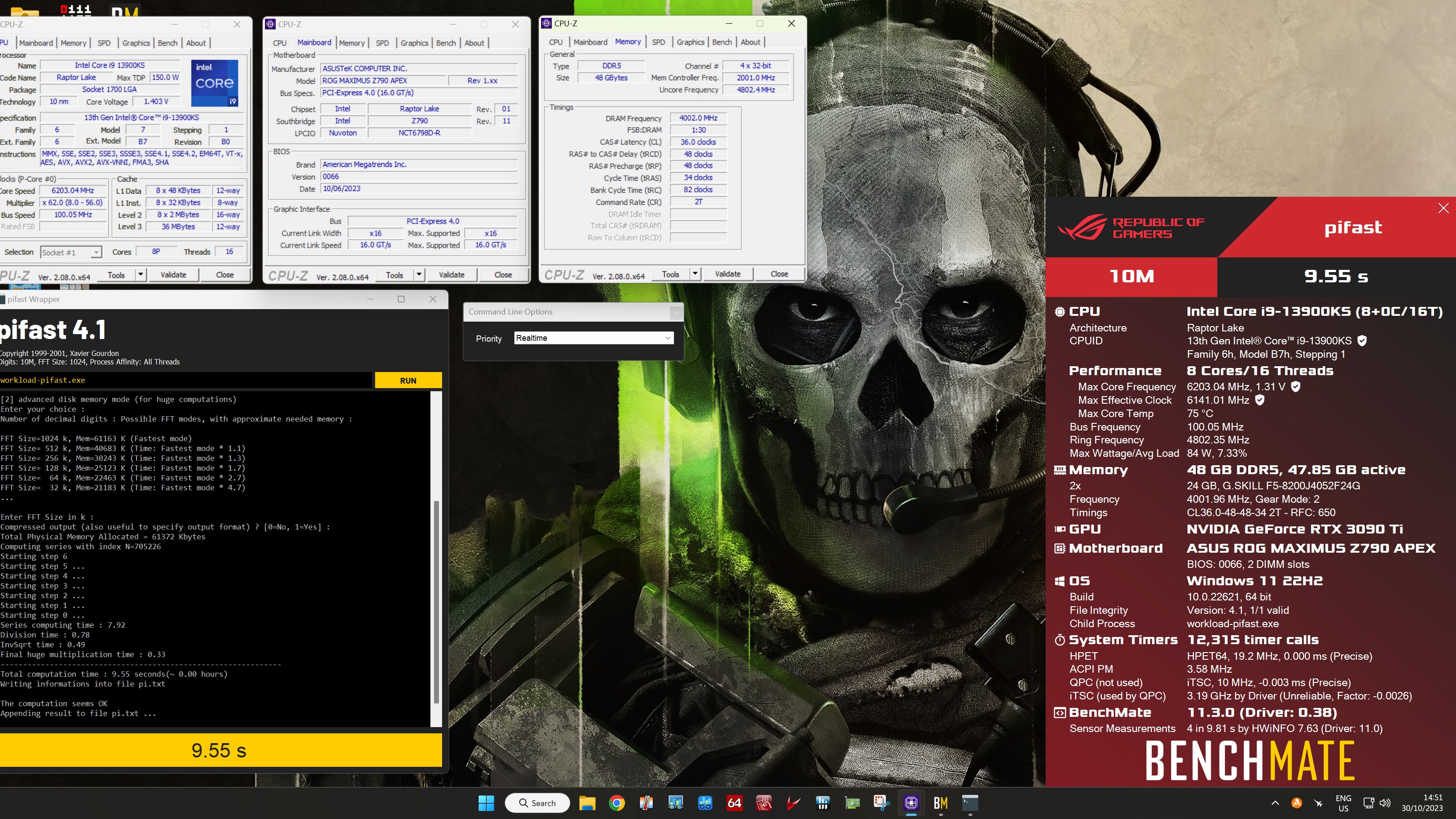Click shield icon beside Max Effective Clock
The height and width of the screenshot is (819, 1456).
(1259, 400)
